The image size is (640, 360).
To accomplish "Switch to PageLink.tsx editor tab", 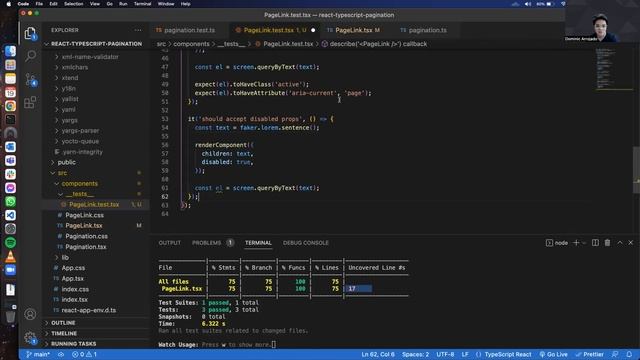I will [353, 30].
